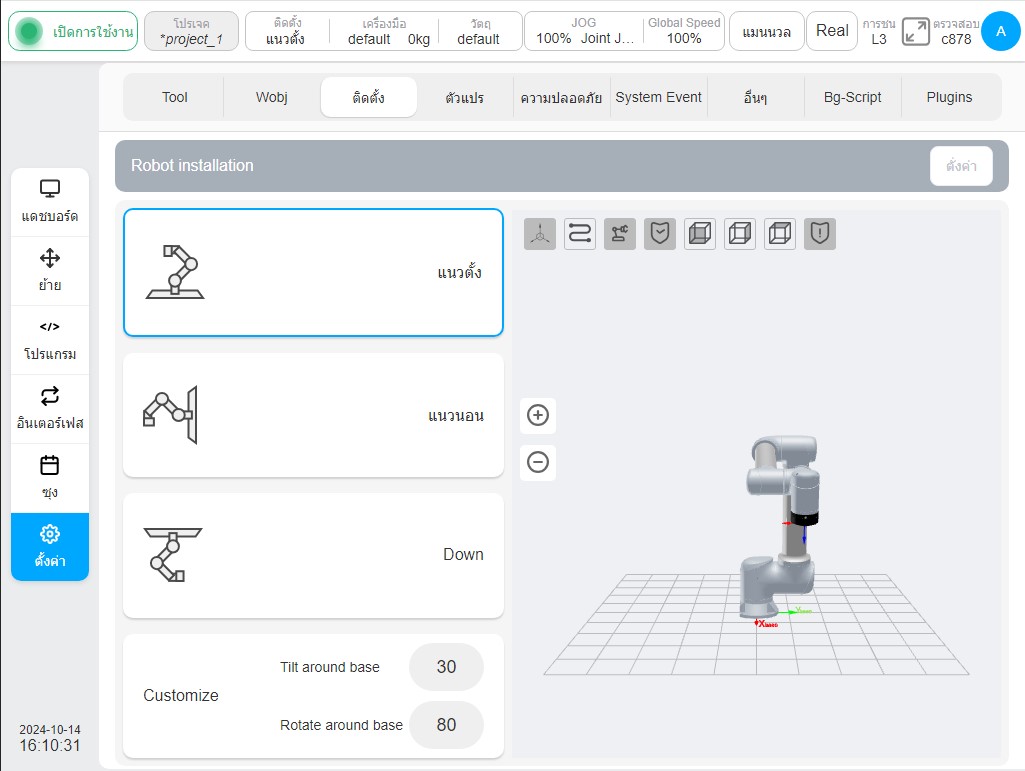The width and height of the screenshot is (1025, 771).
Task: Click the robot arm 3D model
Action: [x=781, y=526]
